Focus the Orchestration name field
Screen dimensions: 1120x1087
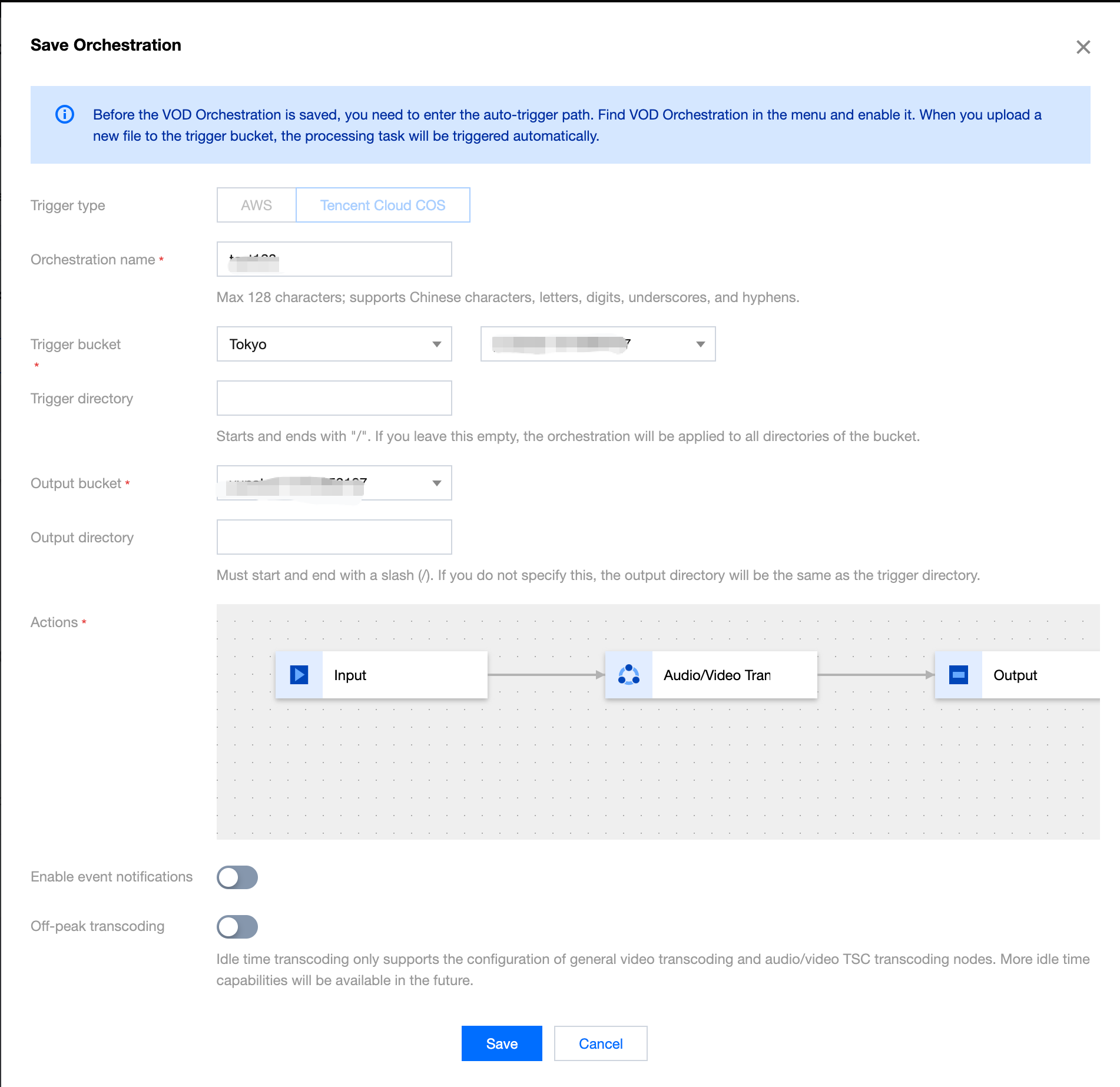334,260
